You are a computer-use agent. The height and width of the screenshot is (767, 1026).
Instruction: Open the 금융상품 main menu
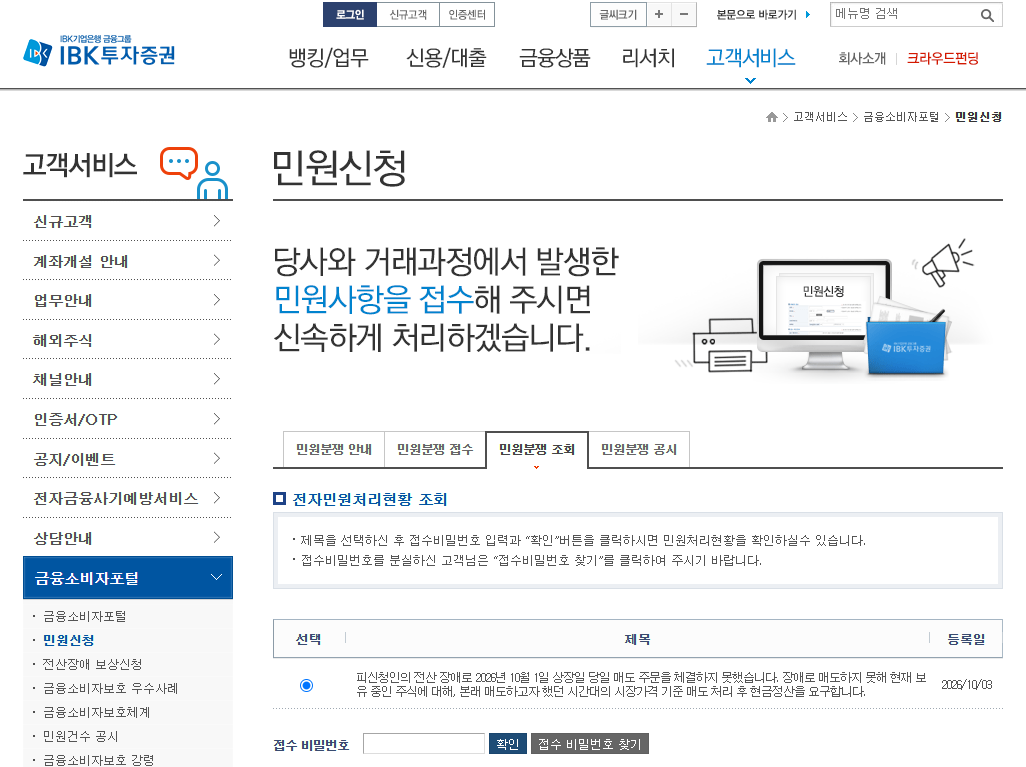[x=555, y=58]
